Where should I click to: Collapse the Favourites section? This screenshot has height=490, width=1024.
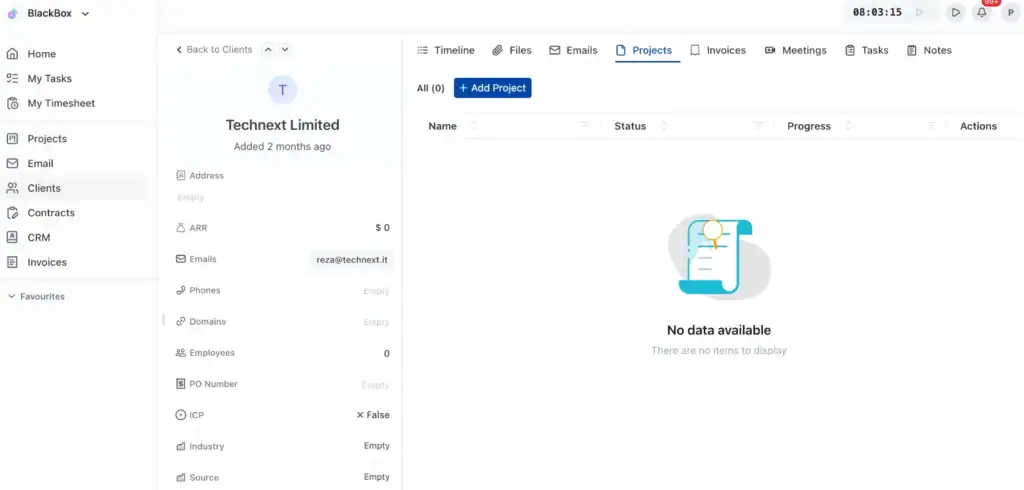point(36,297)
